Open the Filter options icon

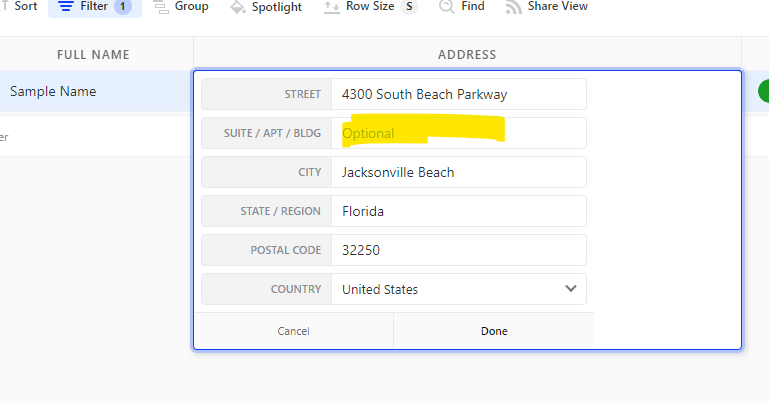coord(67,7)
